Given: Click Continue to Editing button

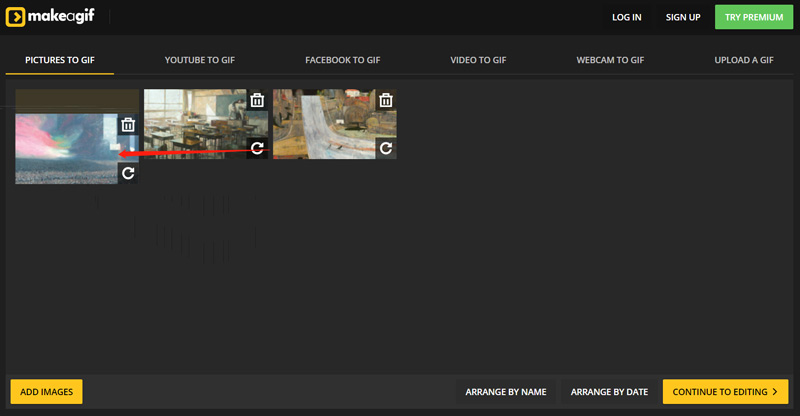Looking at the screenshot, I should [725, 392].
